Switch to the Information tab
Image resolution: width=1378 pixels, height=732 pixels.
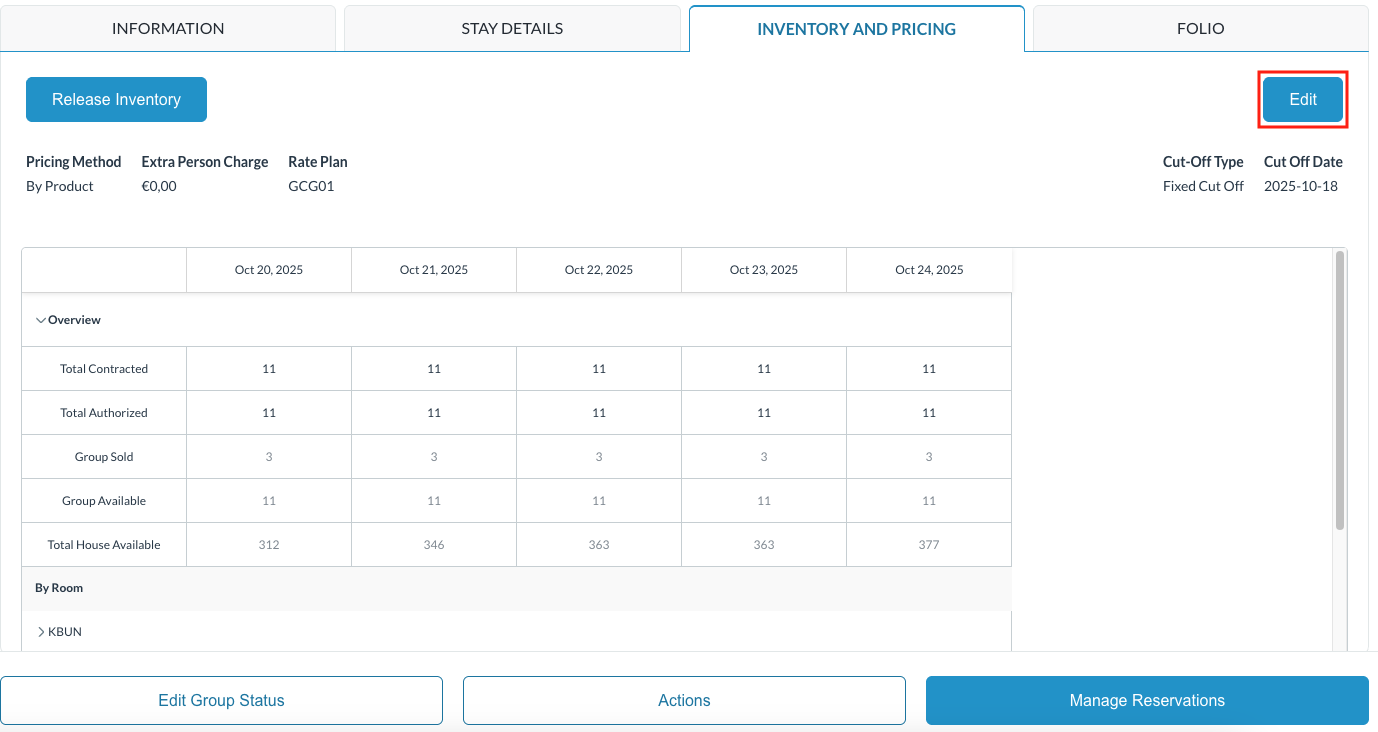click(168, 28)
